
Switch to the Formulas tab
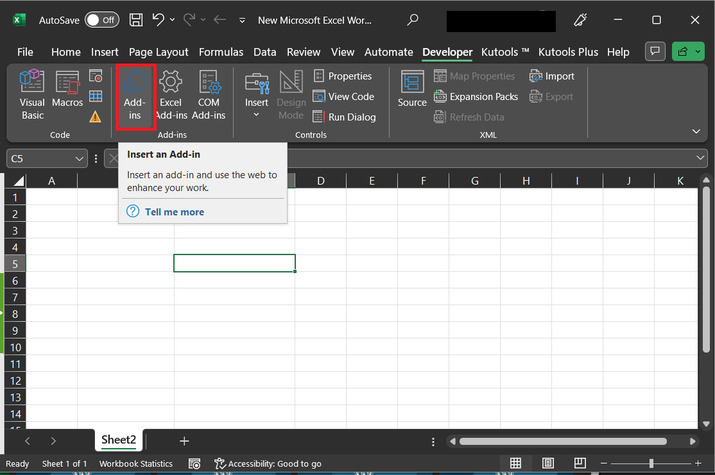pos(220,52)
